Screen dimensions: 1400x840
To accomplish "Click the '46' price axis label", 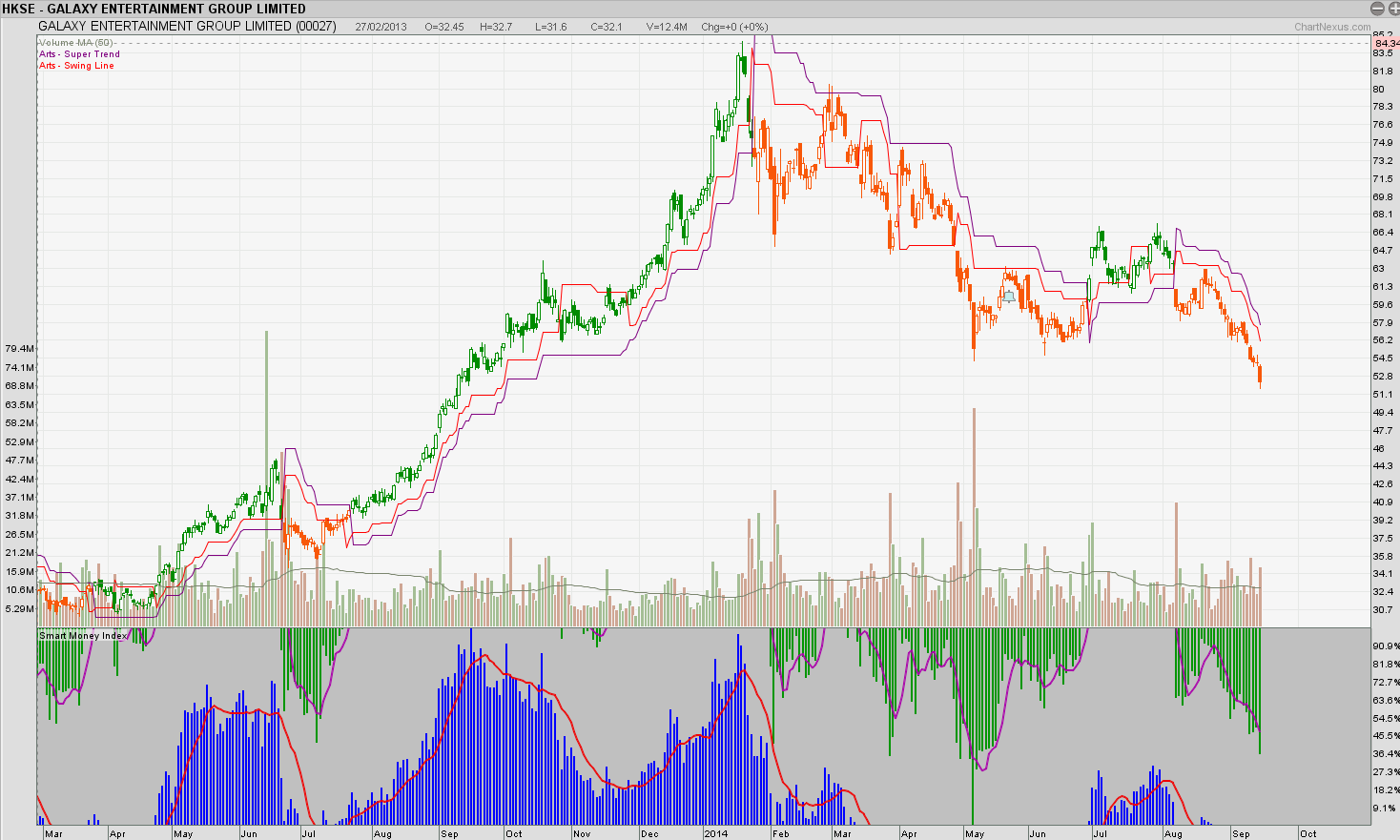I will (x=1378, y=449).
